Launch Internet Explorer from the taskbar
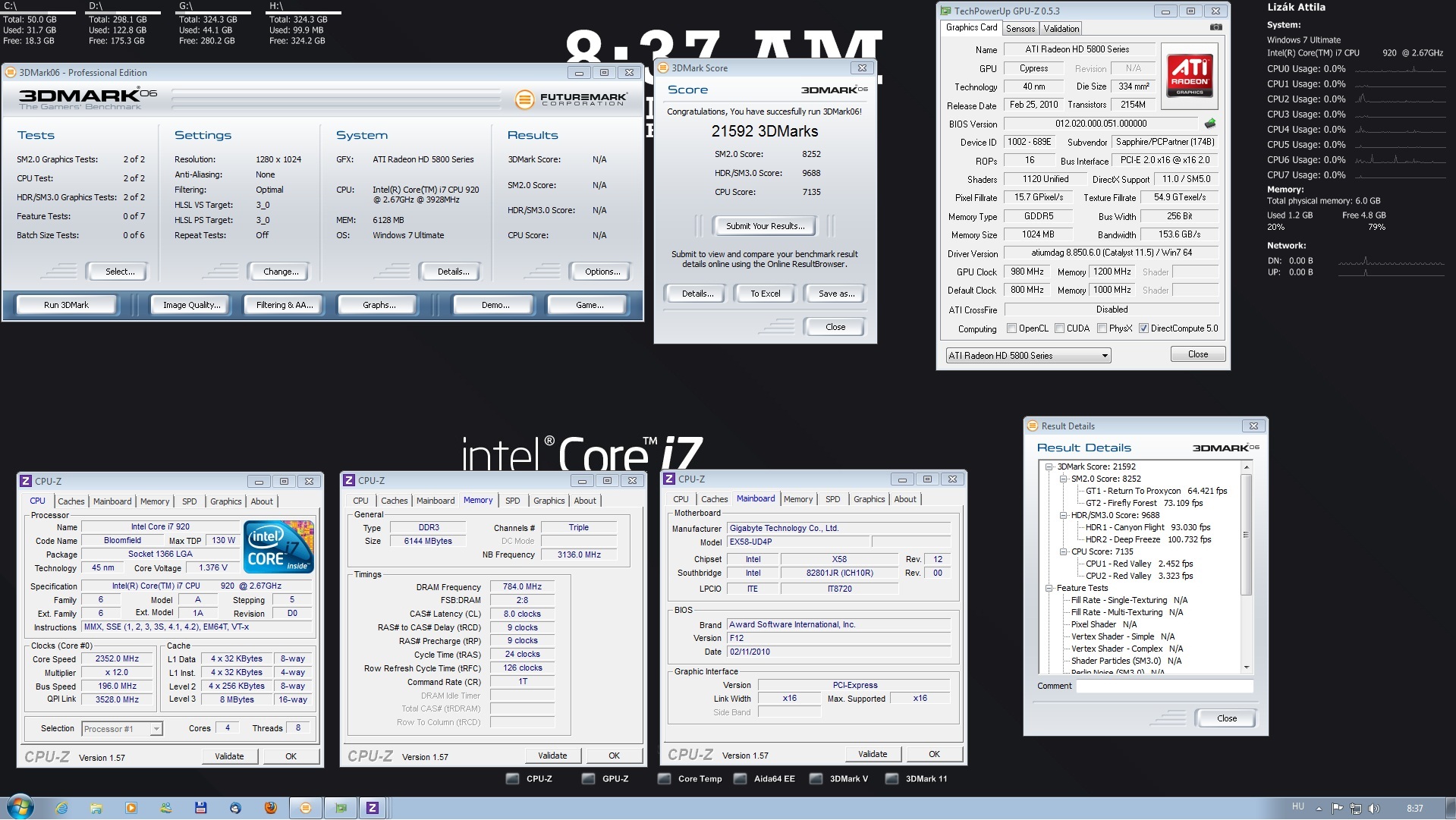1456x820 pixels. [x=61, y=808]
